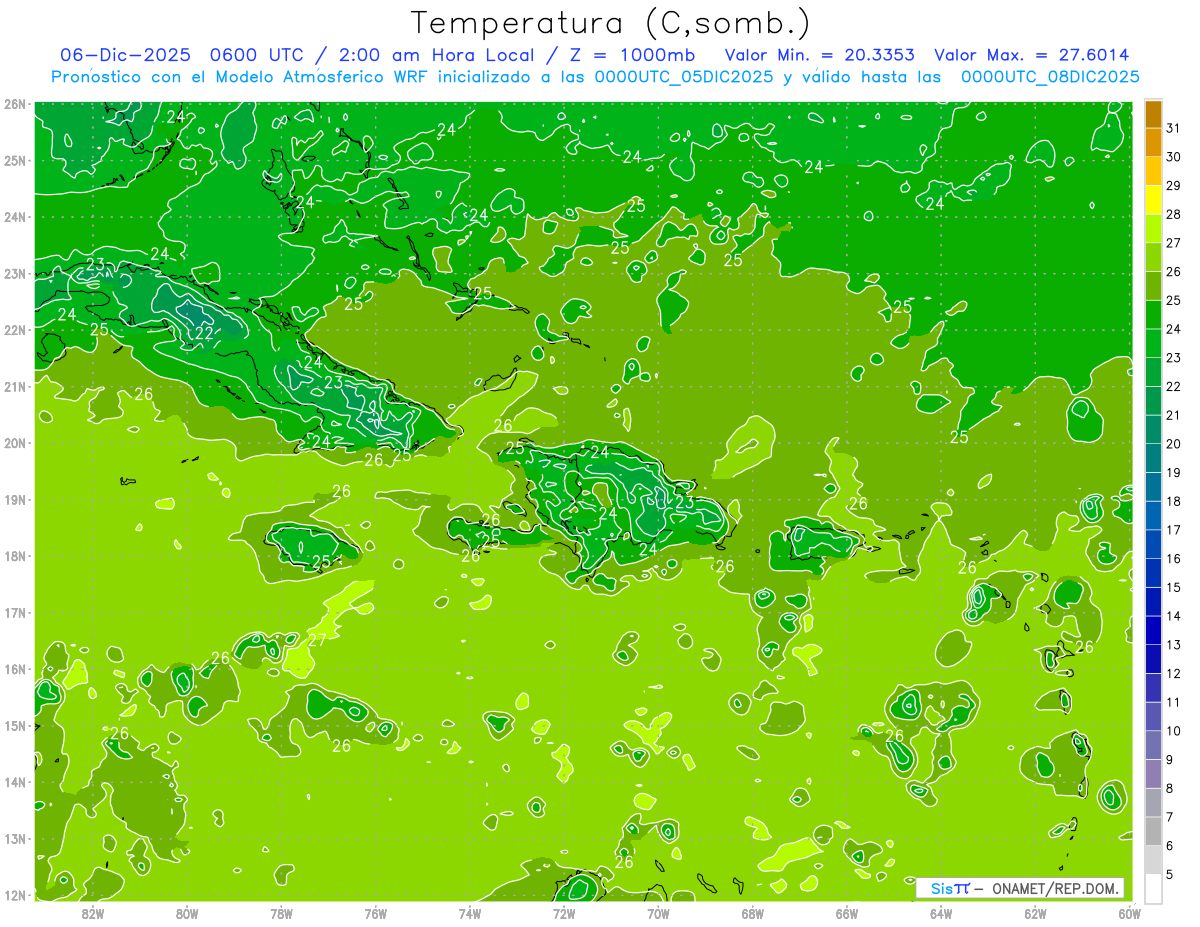Click the '28' color scale label

click(1173, 214)
